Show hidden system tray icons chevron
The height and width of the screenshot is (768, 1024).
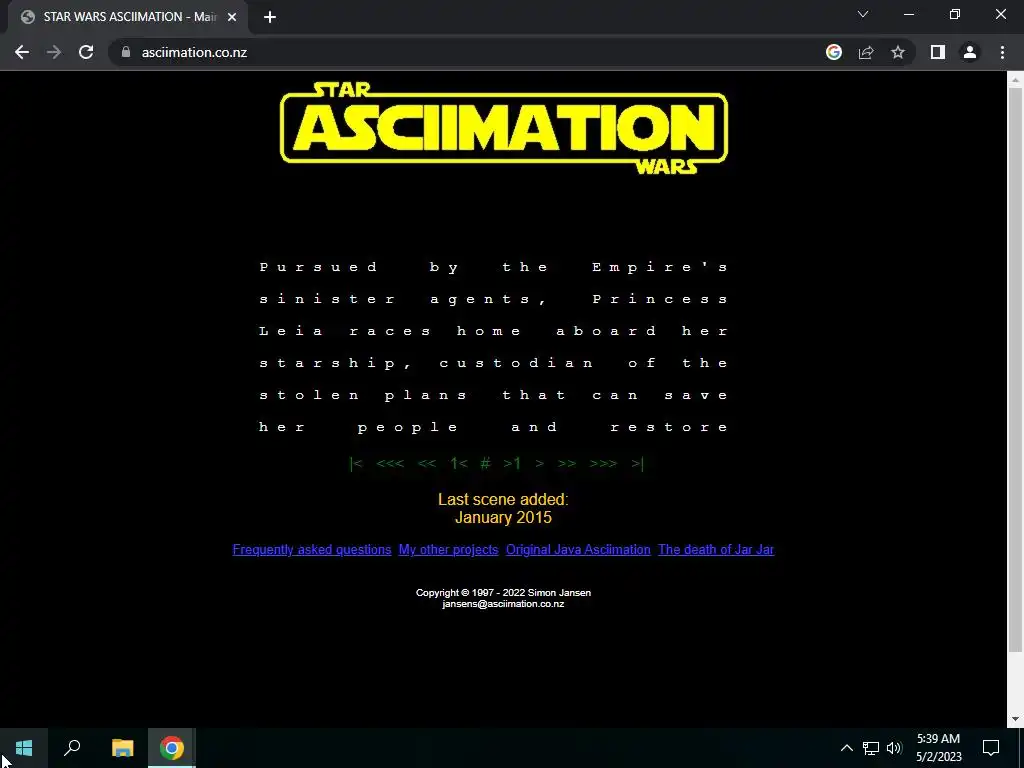(x=846, y=748)
